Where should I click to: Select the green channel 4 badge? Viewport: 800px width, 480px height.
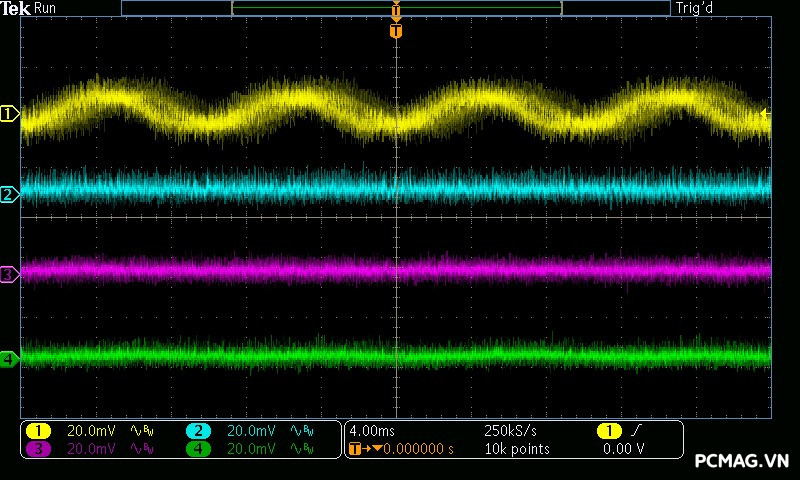pyautogui.click(x=199, y=449)
